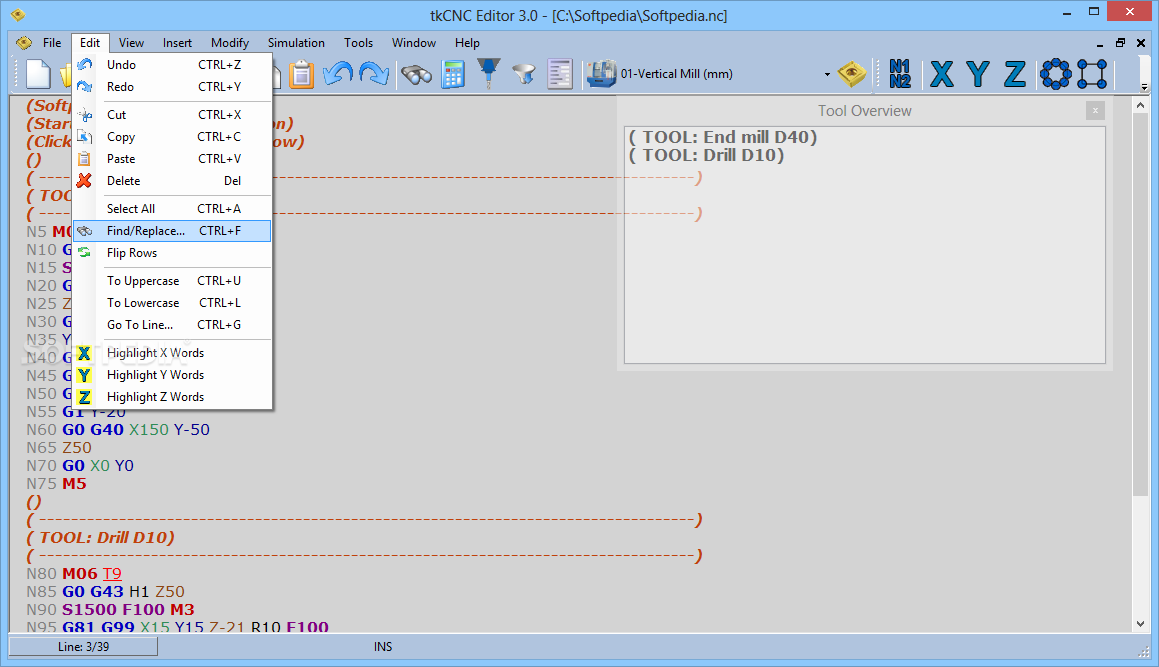Click code line N75 M5

[x=56, y=484]
